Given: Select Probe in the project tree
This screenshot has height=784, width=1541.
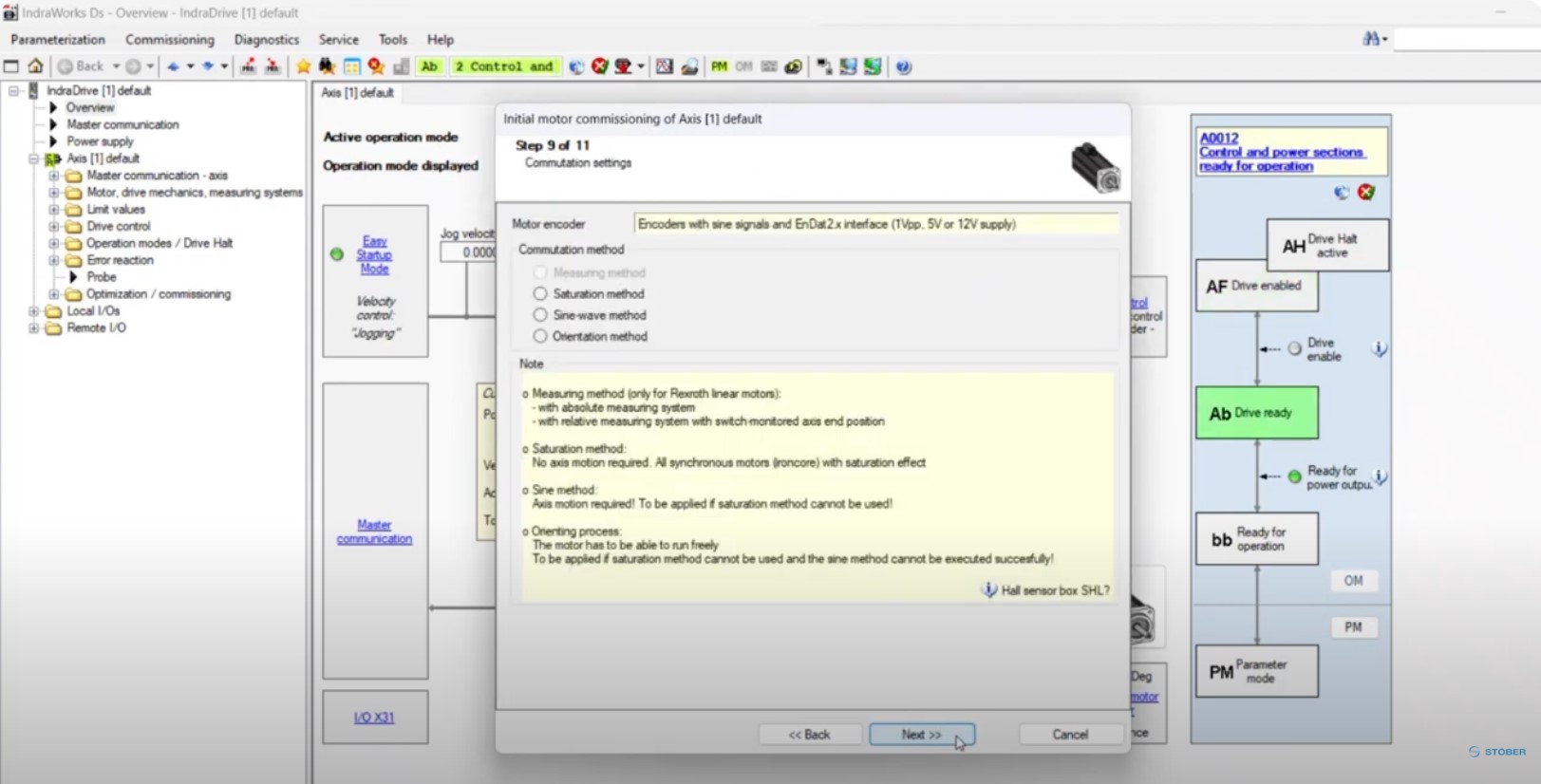Looking at the screenshot, I should (102, 277).
